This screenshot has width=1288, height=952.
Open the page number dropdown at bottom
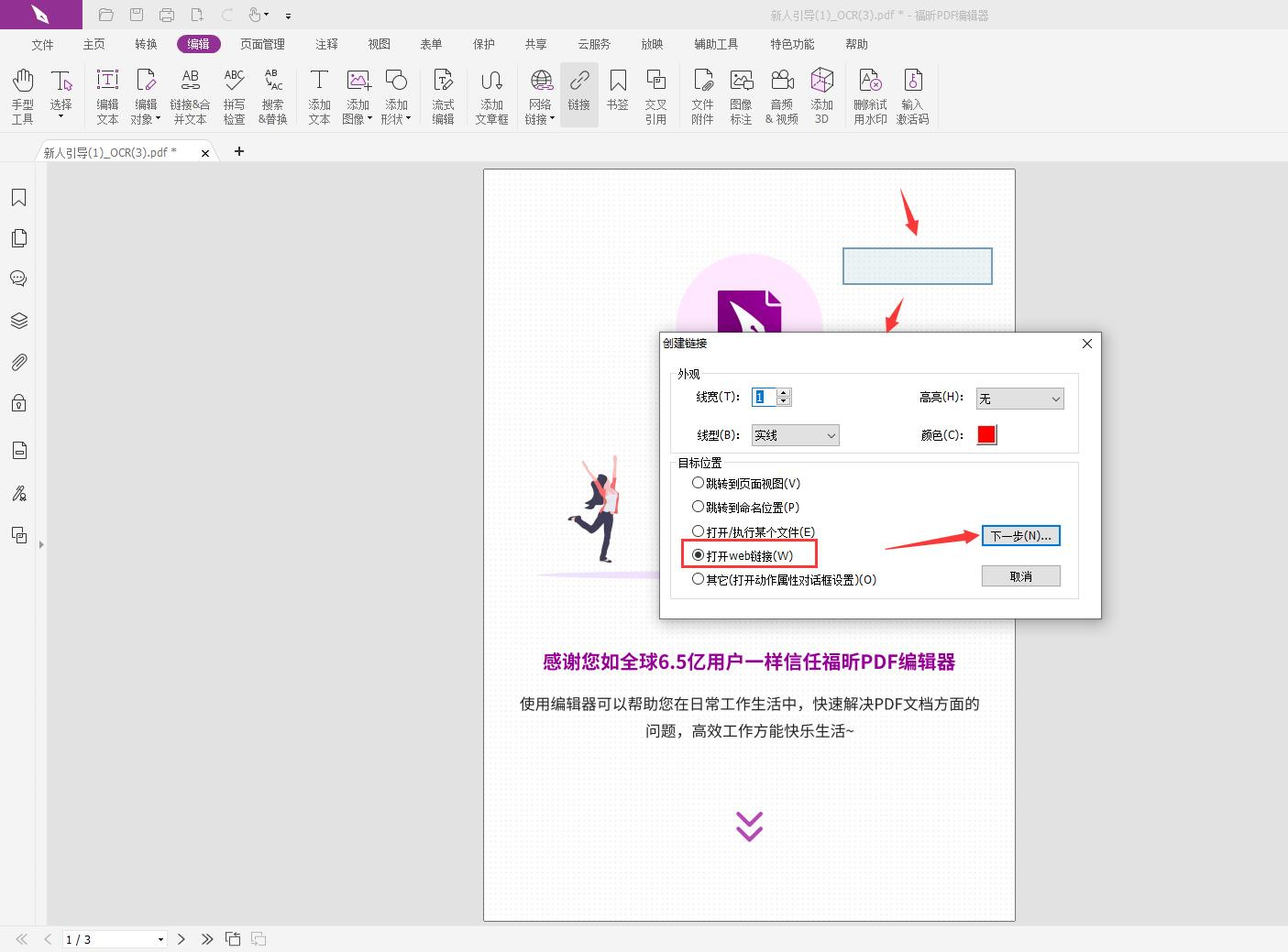point(159,939)
